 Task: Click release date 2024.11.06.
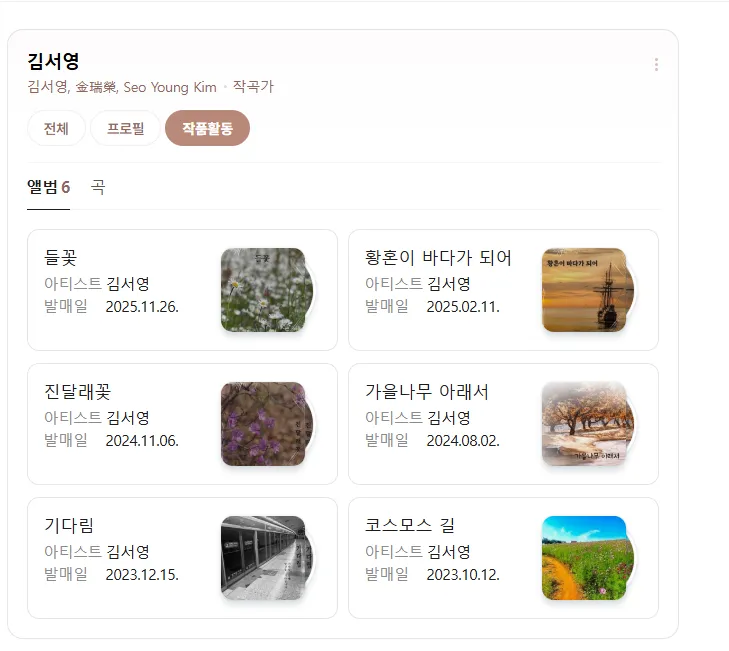point(142,441)
